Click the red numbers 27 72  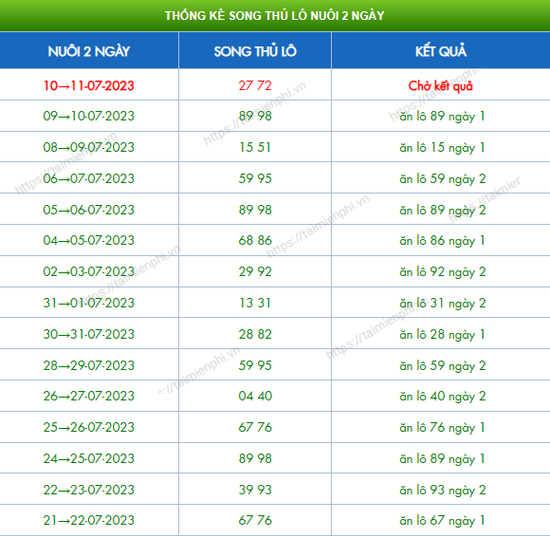255,85
